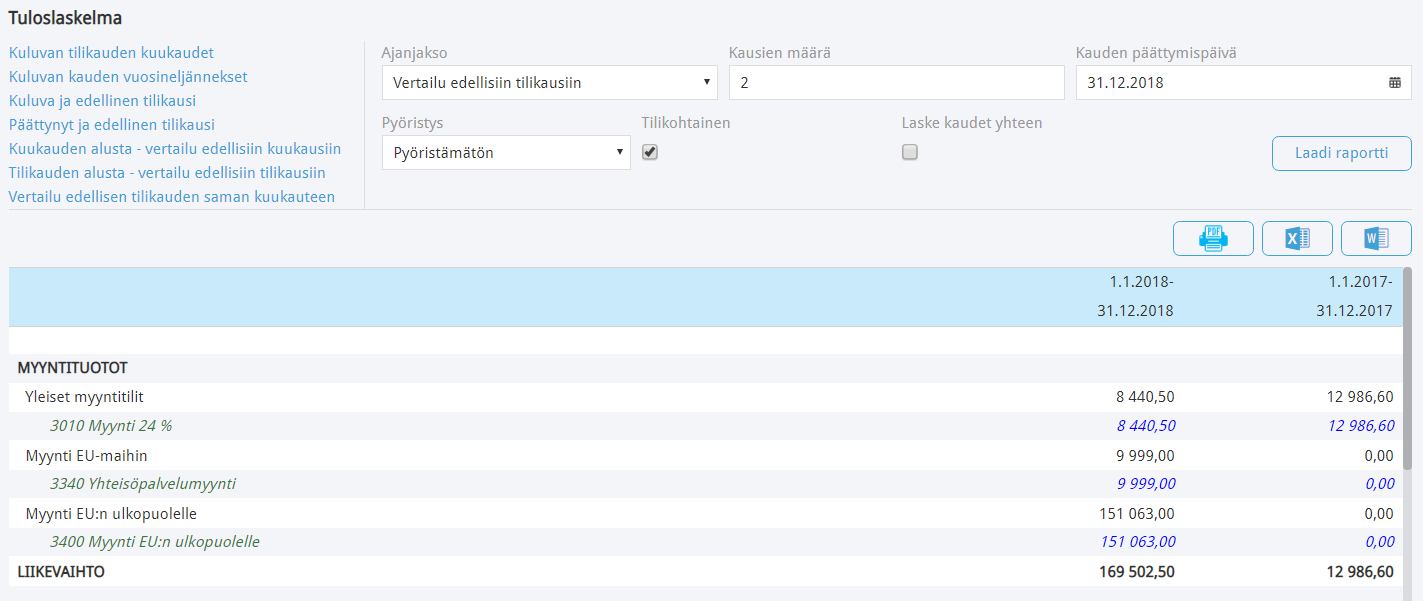
Task: Select Vertailu edellisen tilikauden saman kuukauteen
Action: (x=172, y=197)
